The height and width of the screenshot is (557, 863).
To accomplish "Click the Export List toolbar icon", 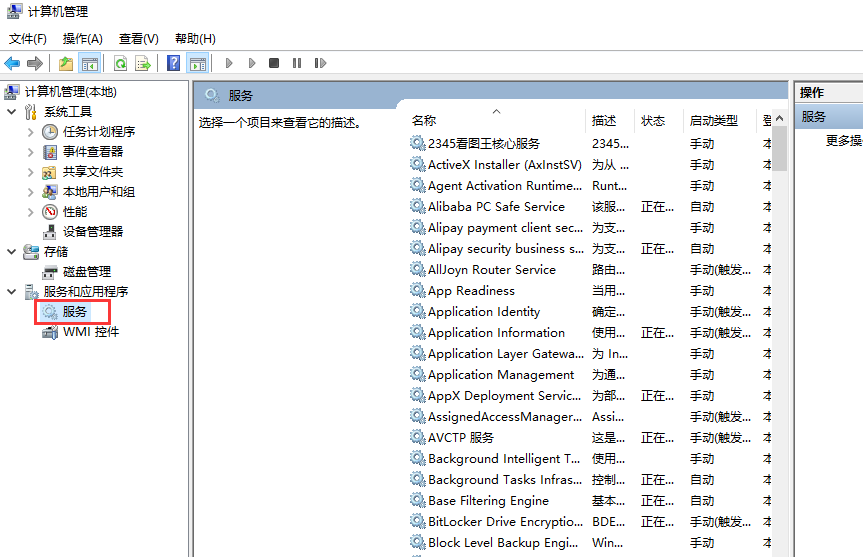I will [143, 64].
